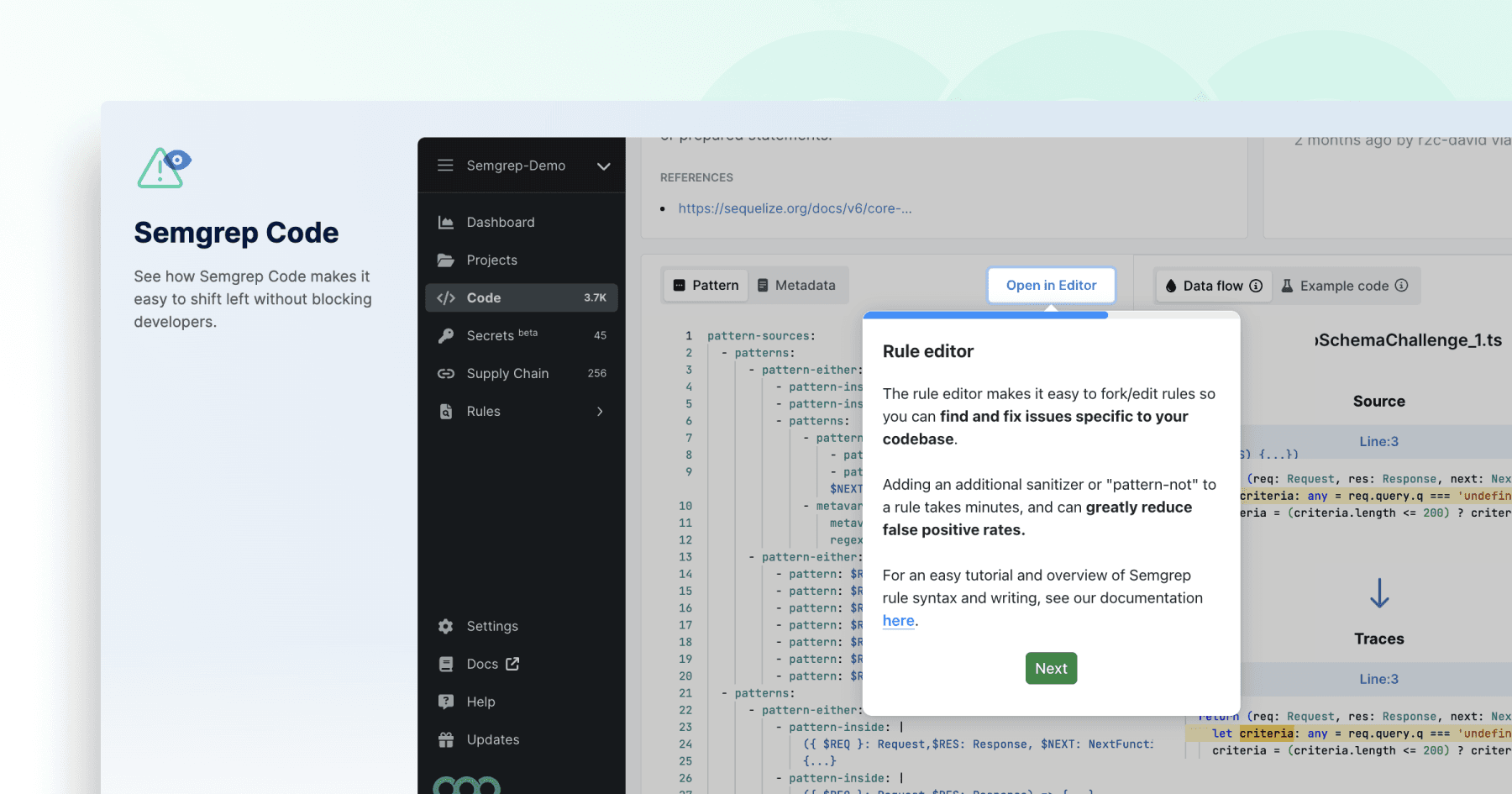Open Updates via the gift icon
The image size is (1512, 794).
[446, 739]
